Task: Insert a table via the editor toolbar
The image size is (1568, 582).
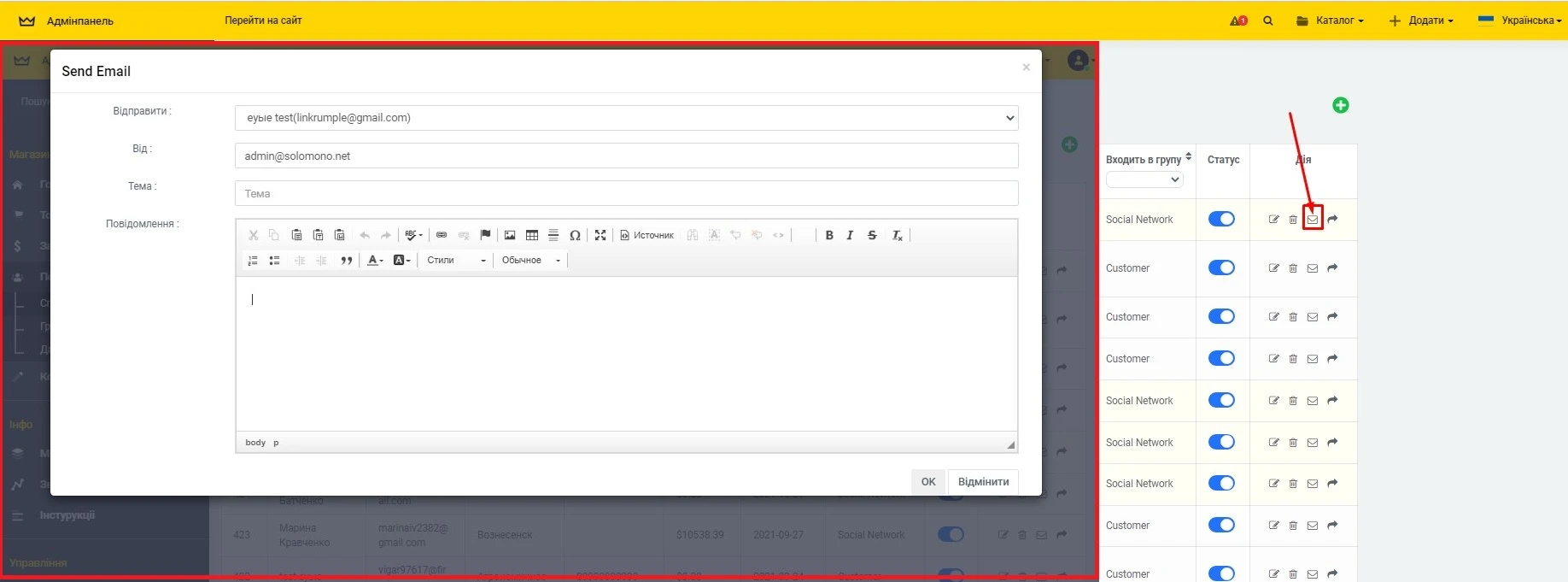Action: 532,235
